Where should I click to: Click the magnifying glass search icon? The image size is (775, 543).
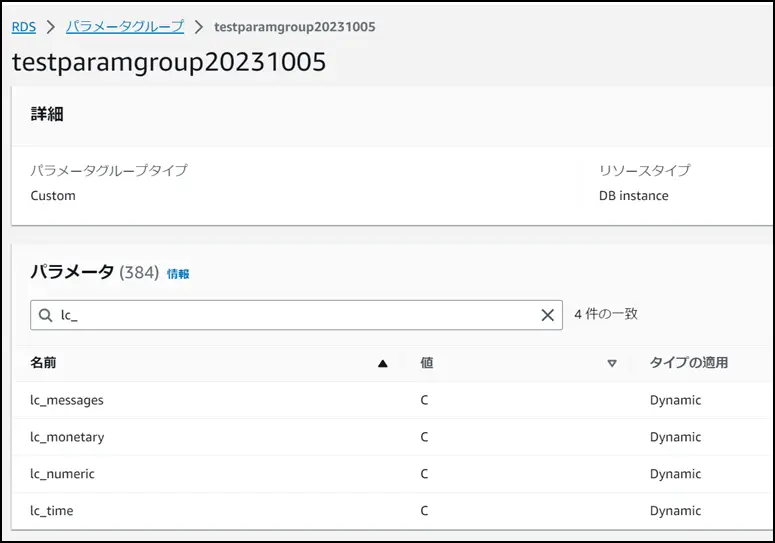(x=45, y=315)
